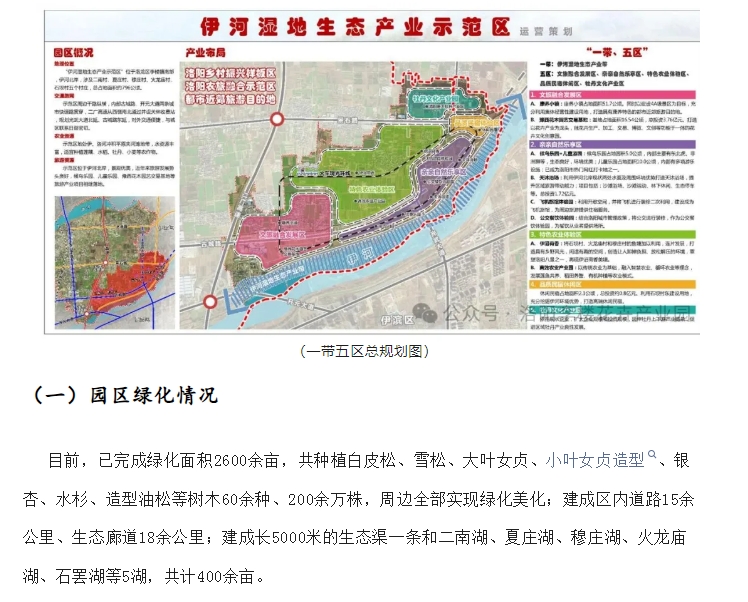The height and width of the screenshot is (602, 748).
Task: Open the 伊河湿地生态产业示范区 planning map image
Action: coord(372,172)
